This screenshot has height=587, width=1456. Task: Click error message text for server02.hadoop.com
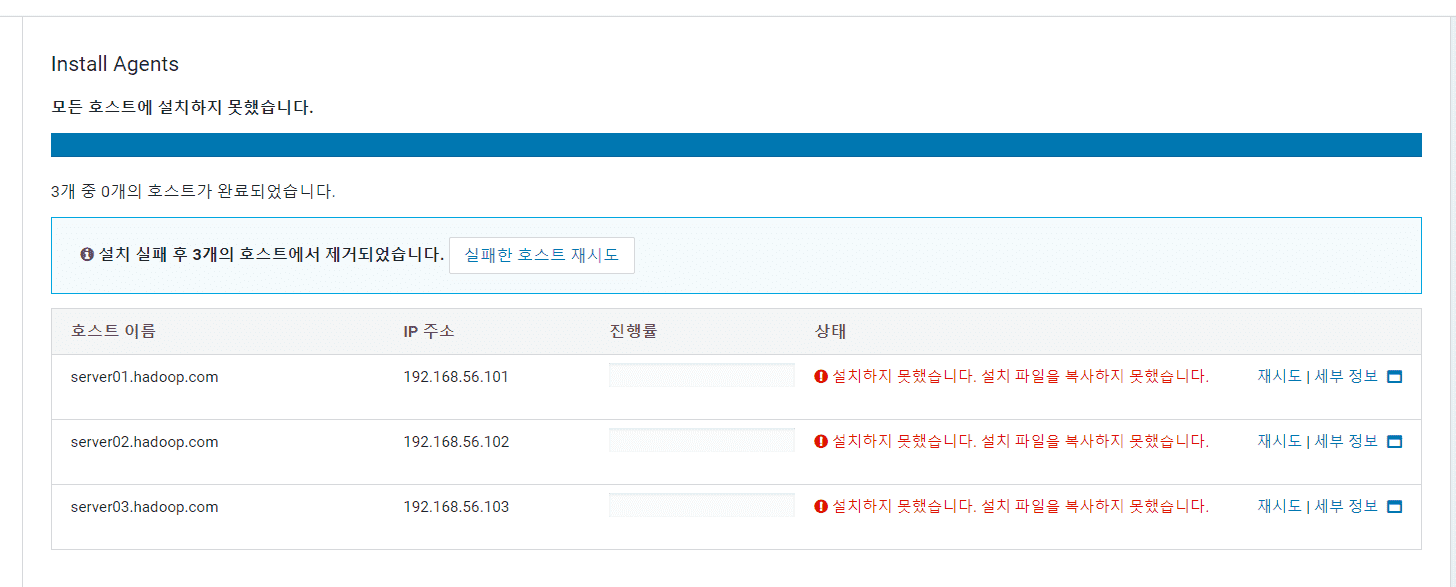1021,442
